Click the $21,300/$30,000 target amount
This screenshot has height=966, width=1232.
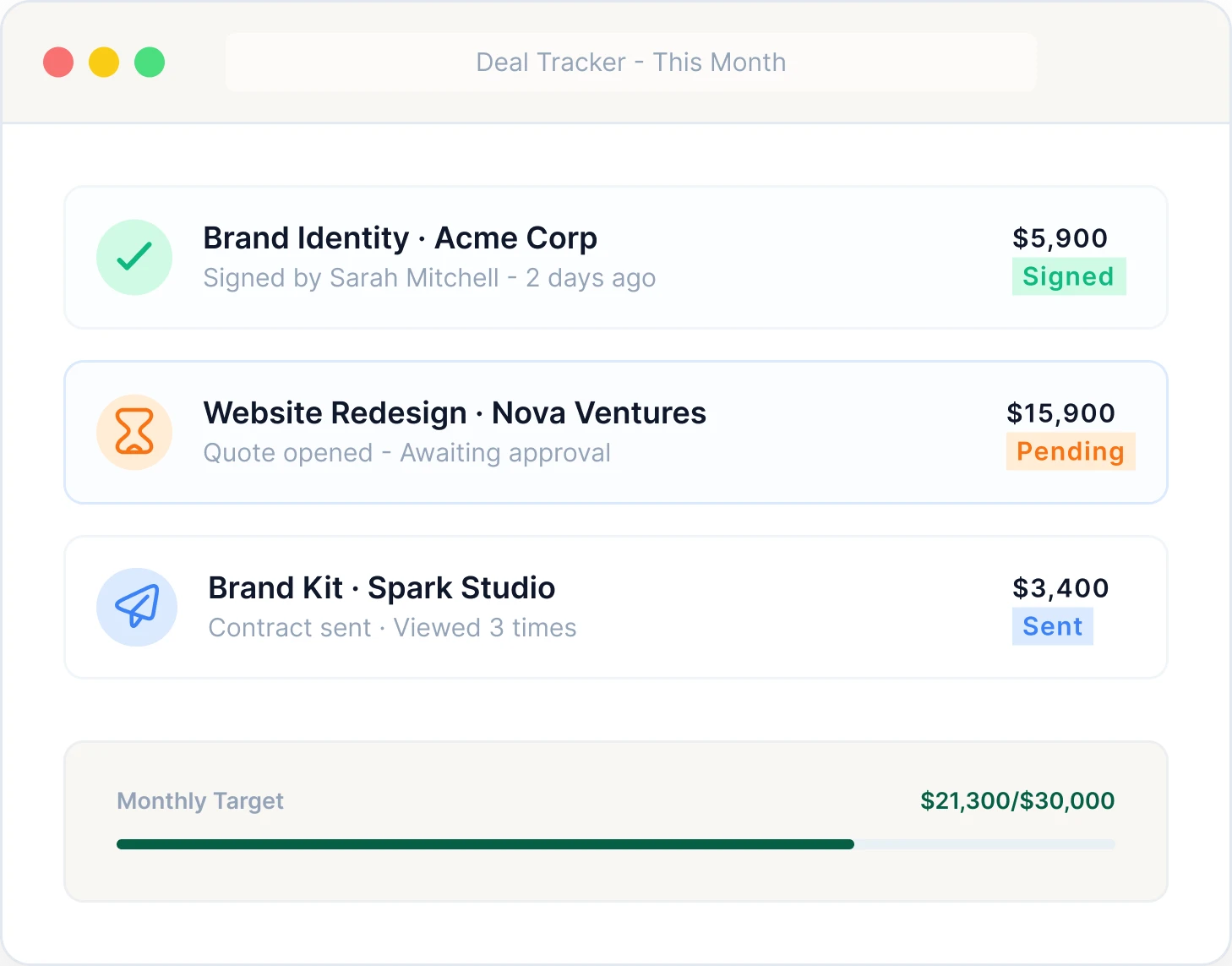(x=1017, y=800)
